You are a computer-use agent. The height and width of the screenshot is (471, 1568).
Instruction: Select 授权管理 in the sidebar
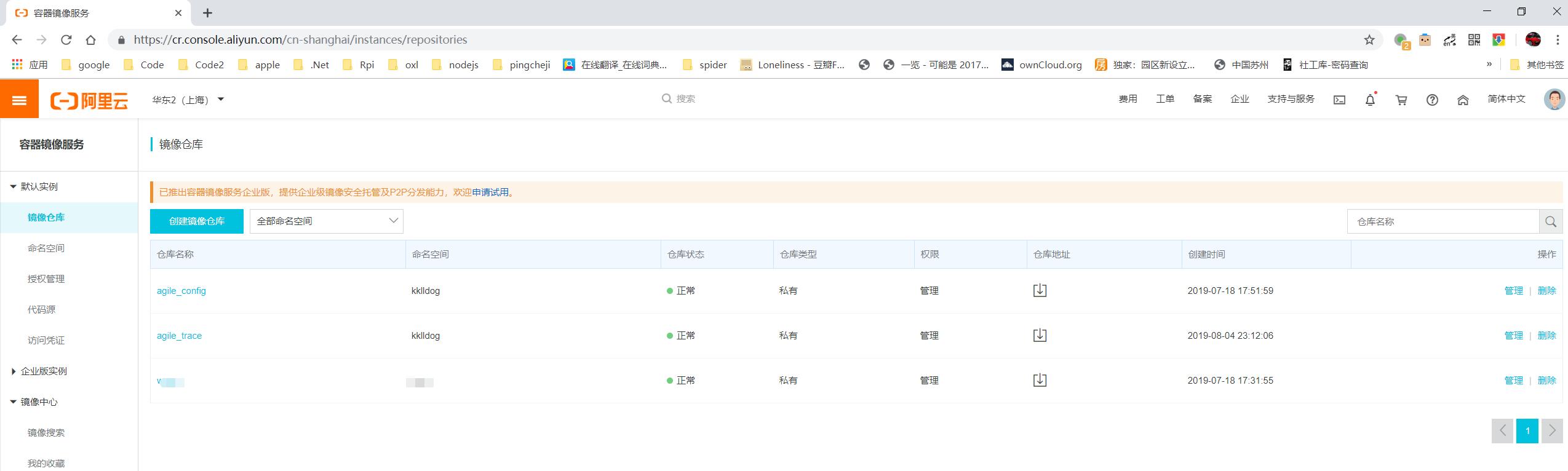point(46,279)
